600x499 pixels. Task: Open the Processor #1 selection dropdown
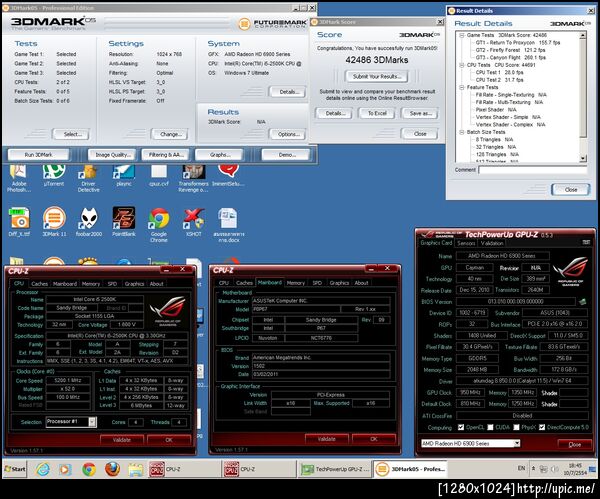[92, 422]
